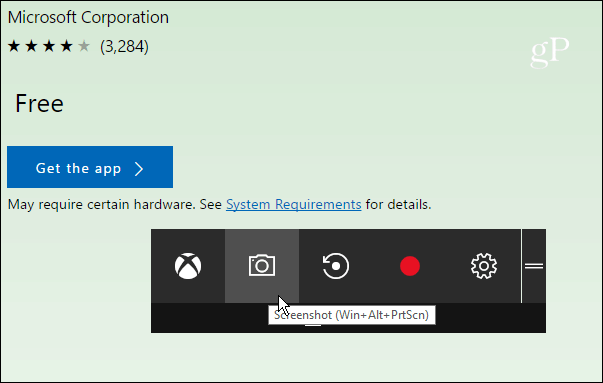This screenshot has width=603, height=383.
Task: Open Game bar settings gear
Action: pyautogui.click(x=484, y=266)
